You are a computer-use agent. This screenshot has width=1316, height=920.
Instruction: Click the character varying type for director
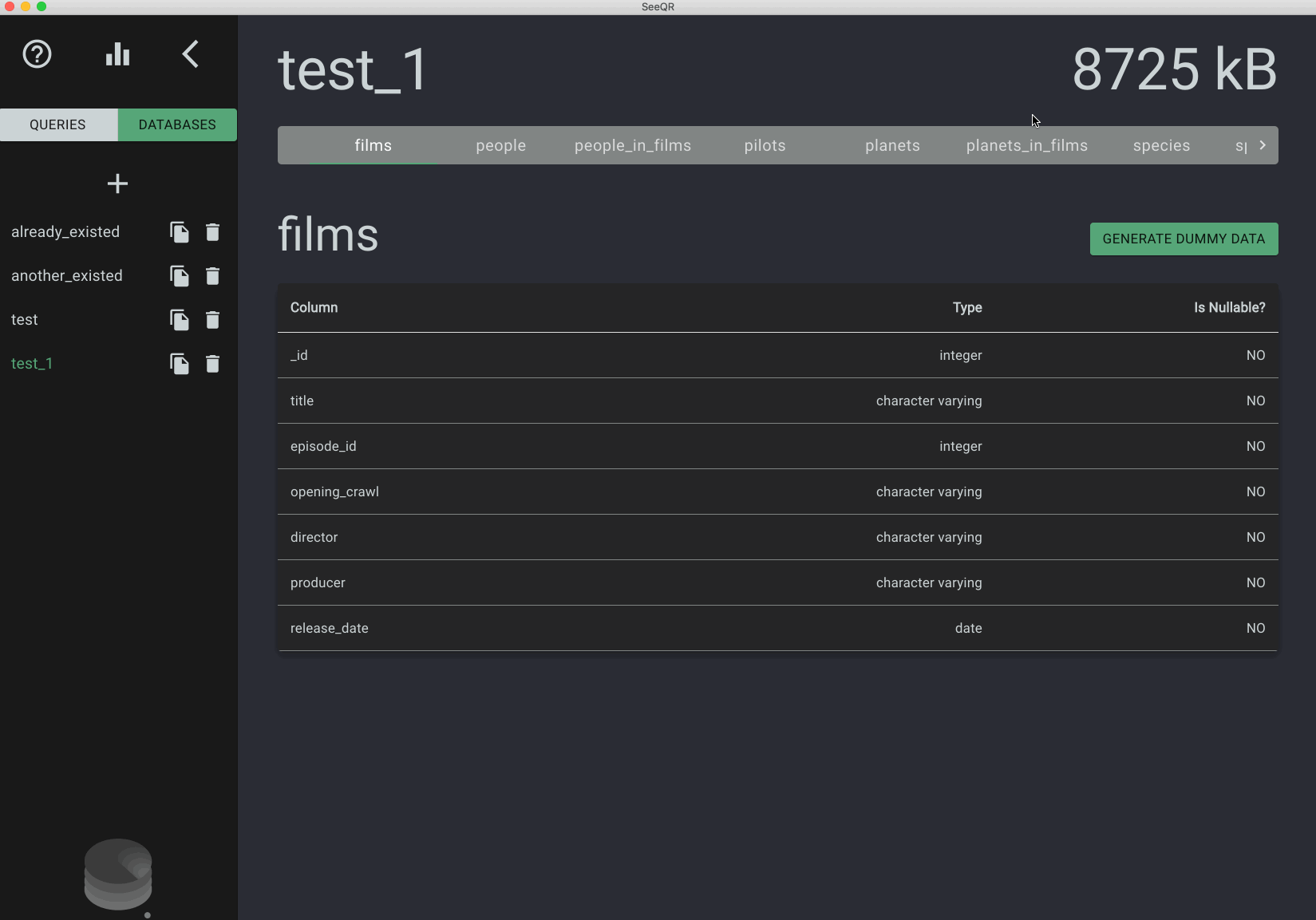coord(929,537)
